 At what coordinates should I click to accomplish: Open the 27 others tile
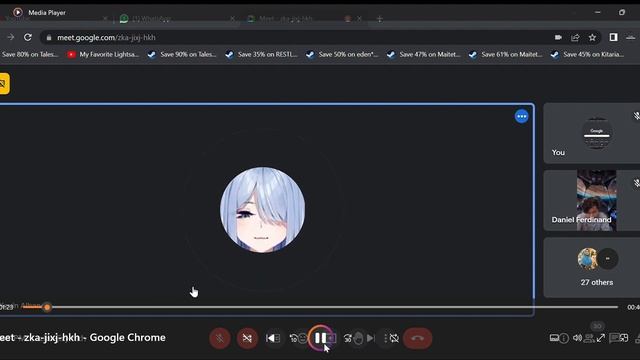(592, 267)
